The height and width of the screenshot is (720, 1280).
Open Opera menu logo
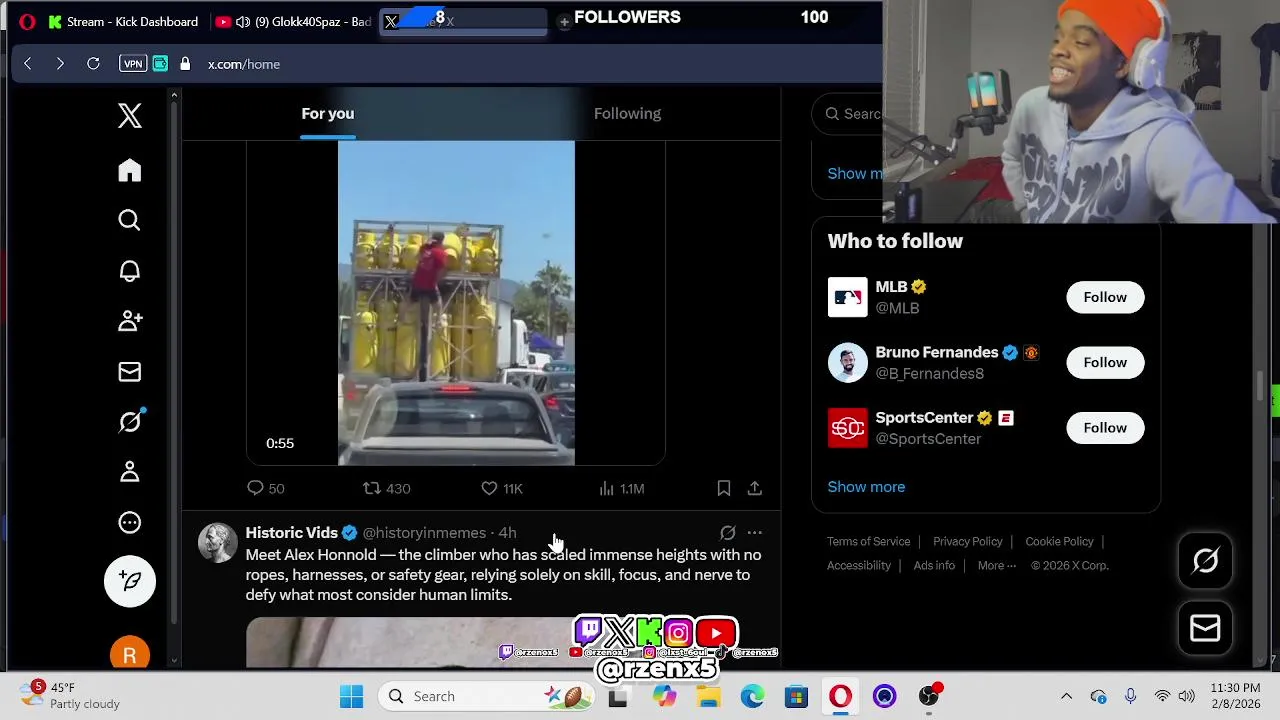27,21
